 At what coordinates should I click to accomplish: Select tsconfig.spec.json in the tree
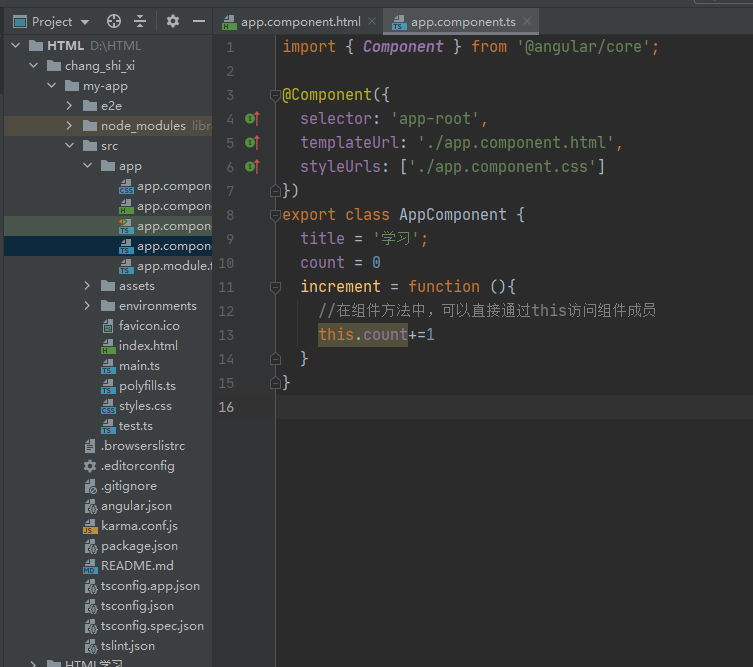tap(152, 626)
